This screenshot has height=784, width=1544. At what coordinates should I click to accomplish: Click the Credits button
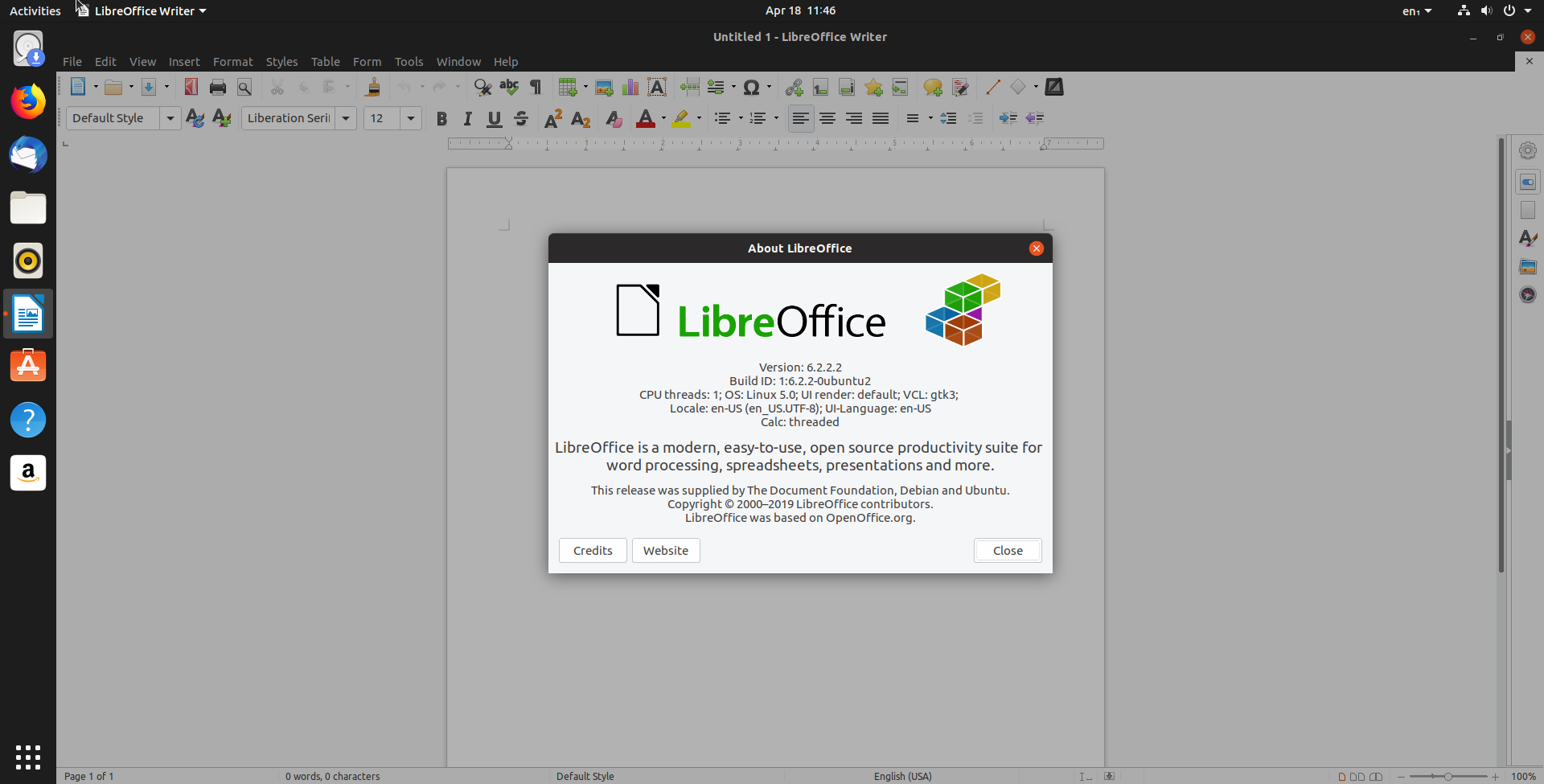tap(593, 550)
